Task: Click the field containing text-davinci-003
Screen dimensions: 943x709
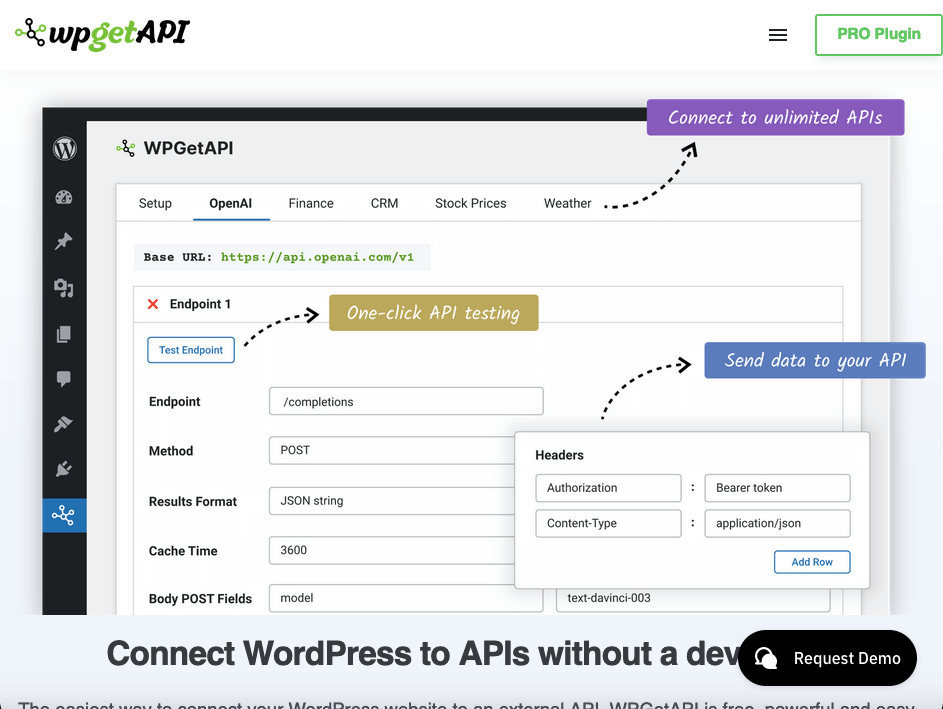Action: (x=693, y=600)
